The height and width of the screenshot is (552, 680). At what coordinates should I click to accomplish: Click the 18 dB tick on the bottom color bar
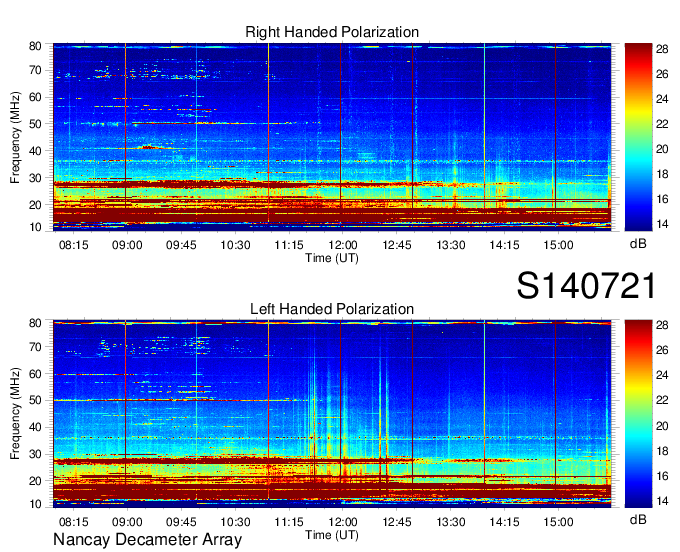(x=662, y=451)
